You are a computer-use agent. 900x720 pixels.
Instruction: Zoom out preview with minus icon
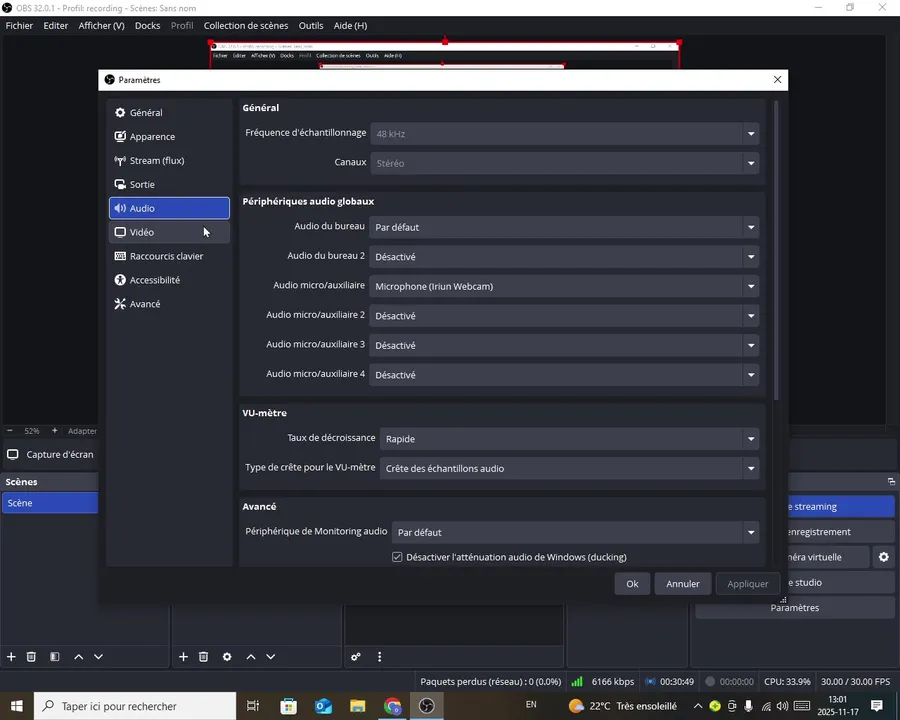click(10, 431)
